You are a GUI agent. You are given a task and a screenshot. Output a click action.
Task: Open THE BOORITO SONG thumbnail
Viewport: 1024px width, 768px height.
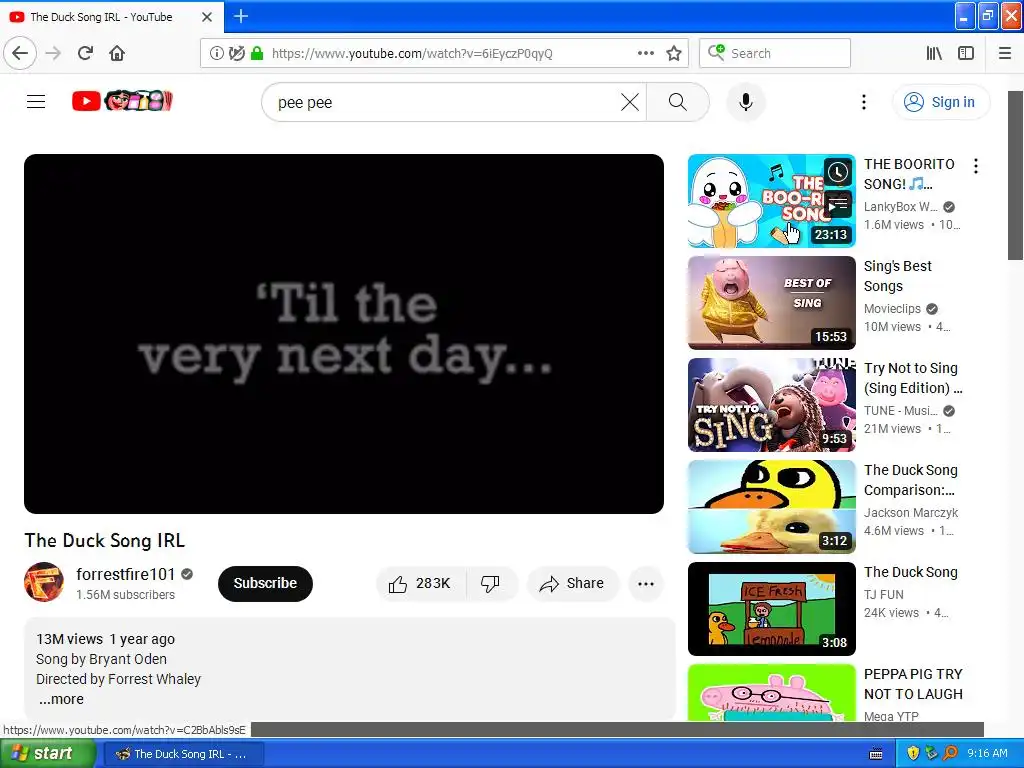point(771,201)
